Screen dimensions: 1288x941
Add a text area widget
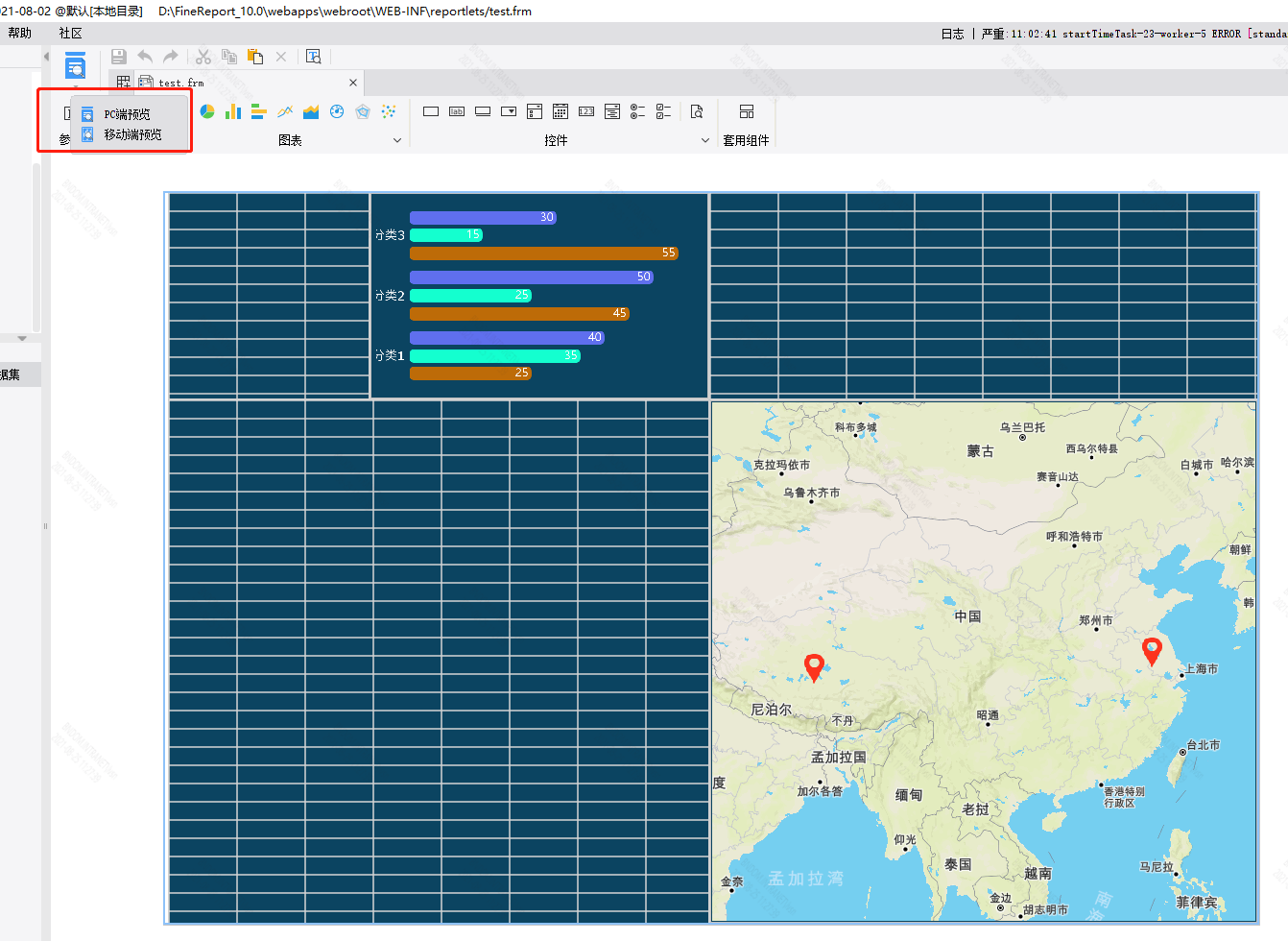click(x=612, y=111)
